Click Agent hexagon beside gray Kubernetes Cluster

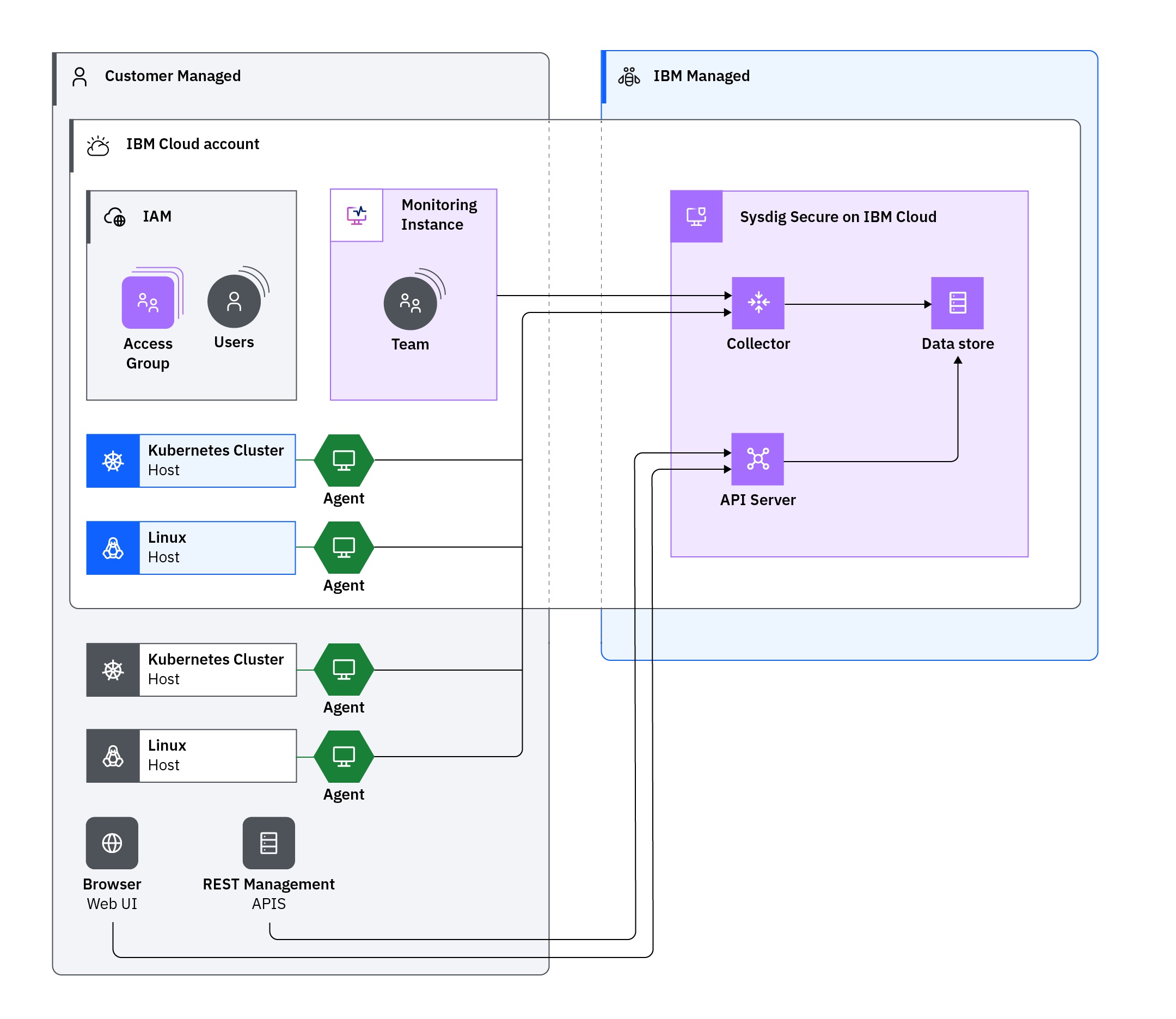point(344,670)
